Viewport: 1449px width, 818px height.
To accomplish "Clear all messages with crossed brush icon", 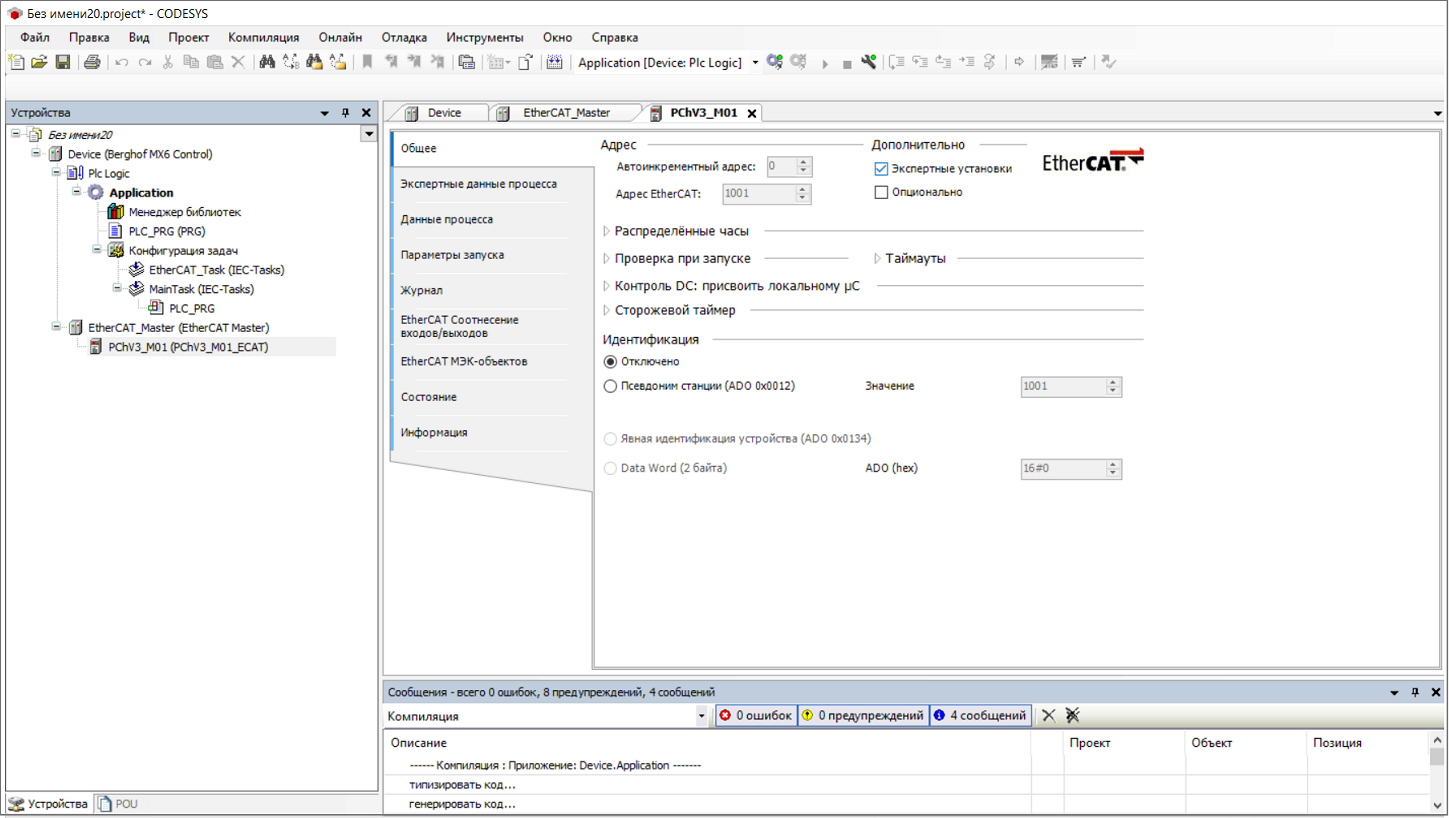I will pyautogui.click(x=1072, y=715).
